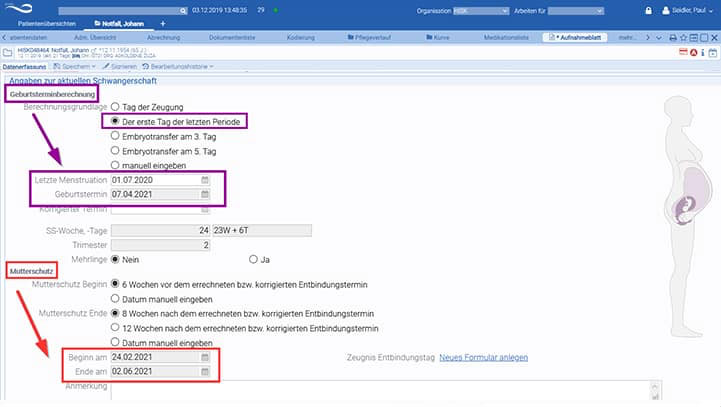
Task: Click the blue info icon
Action: coord(703,53)
